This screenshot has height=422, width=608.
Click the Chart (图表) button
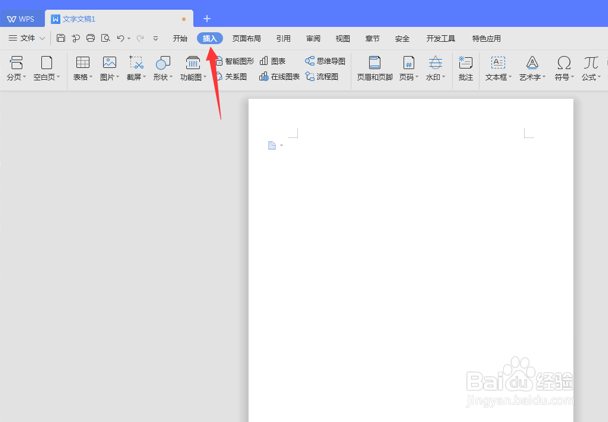[x=273, y=61]
